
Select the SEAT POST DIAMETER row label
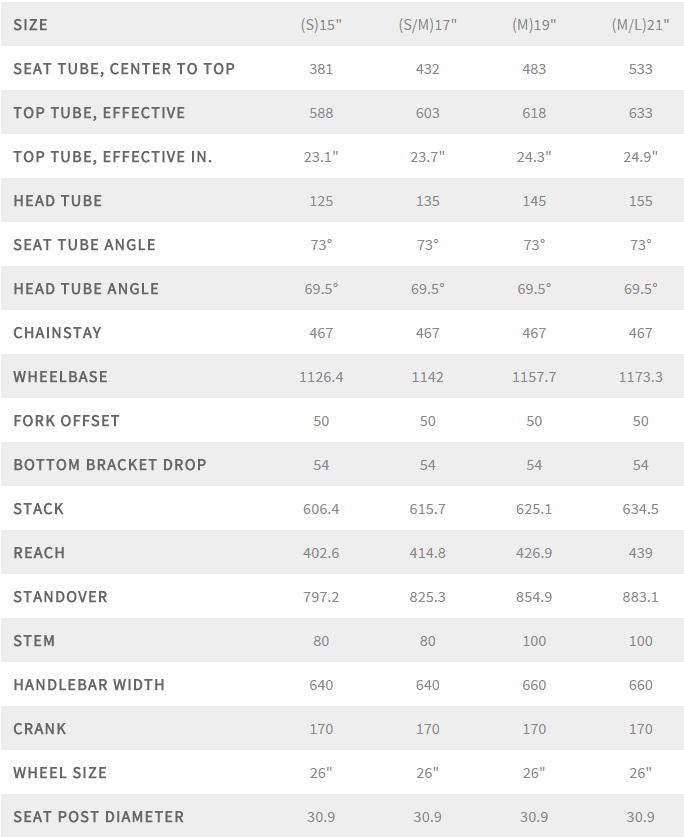click(x=99, y=817)
